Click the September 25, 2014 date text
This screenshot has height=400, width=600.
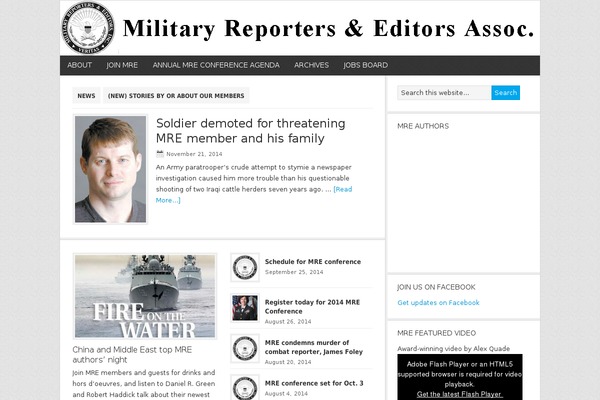click(294, 272)
